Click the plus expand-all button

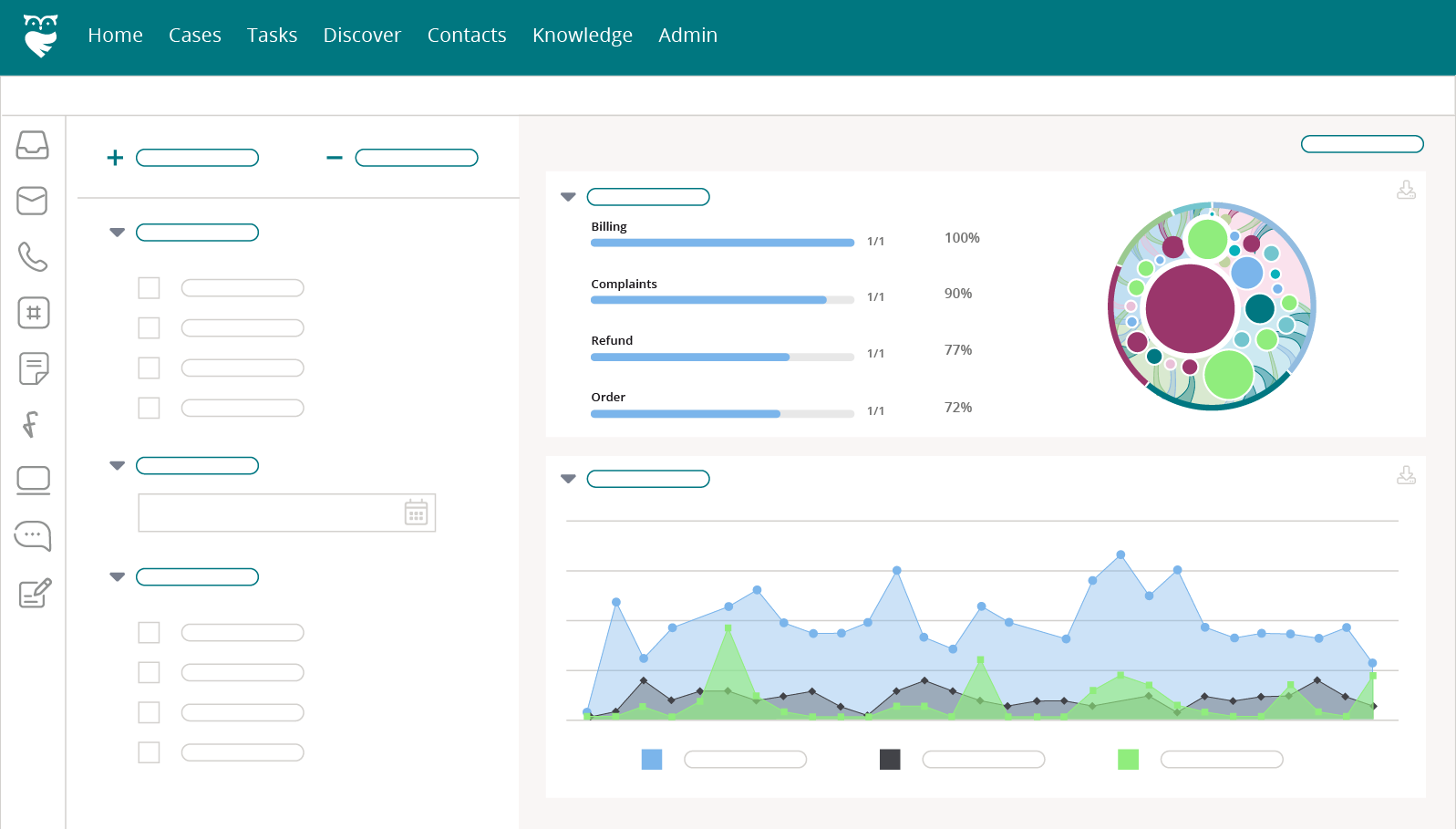coord(115,158)
